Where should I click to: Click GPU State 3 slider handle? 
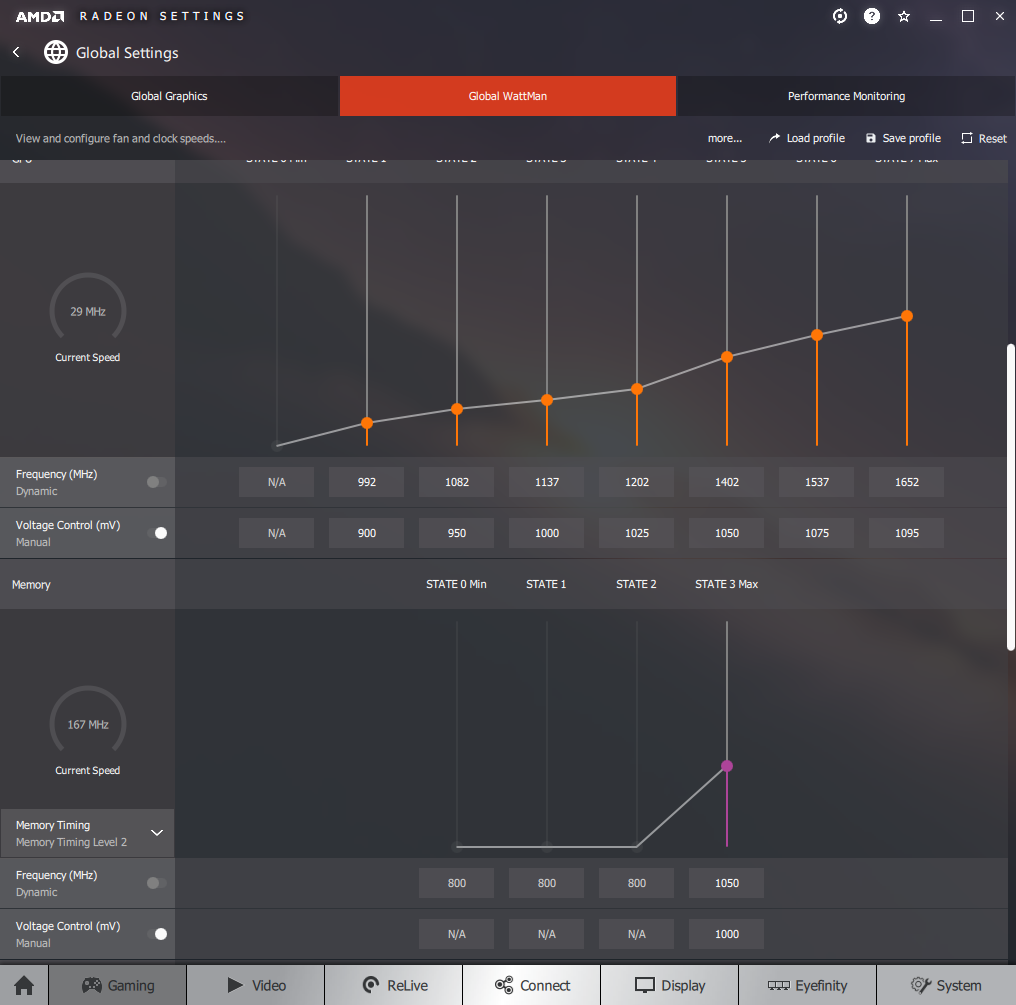(x=547, y=400)
